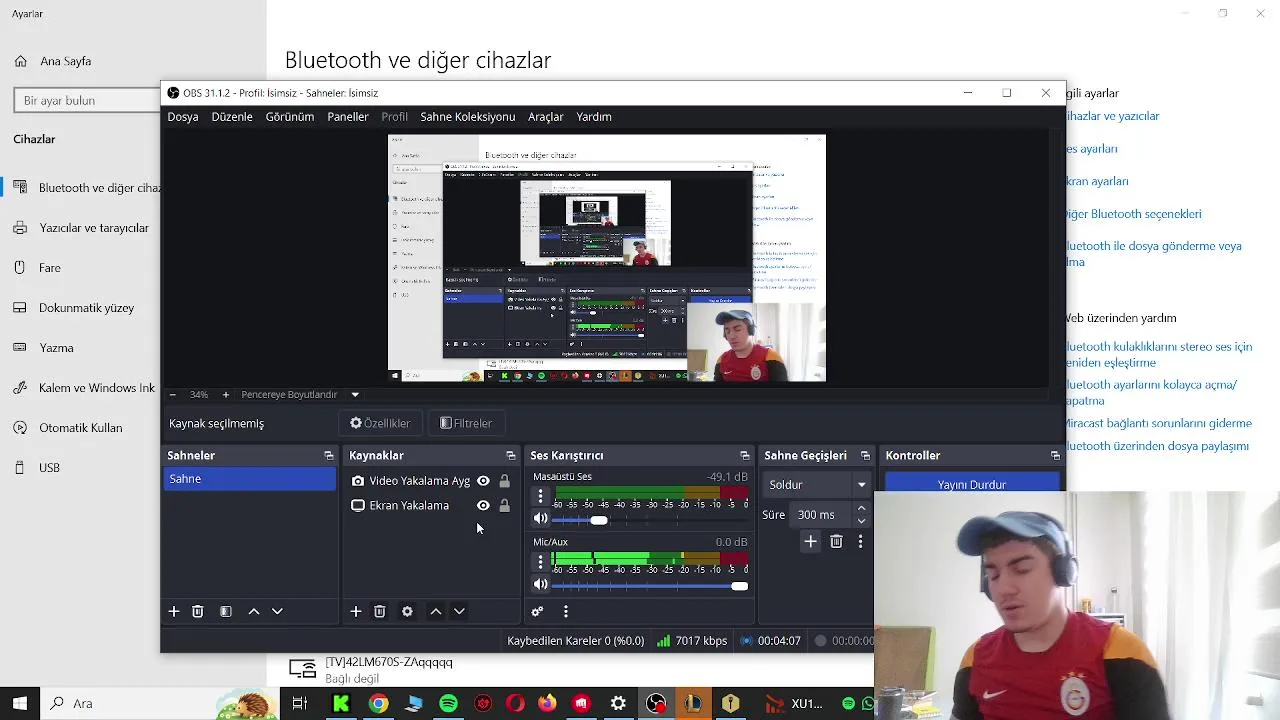
Task: Undock the Sahne Geçişleri panel
Action: point(865,455)
